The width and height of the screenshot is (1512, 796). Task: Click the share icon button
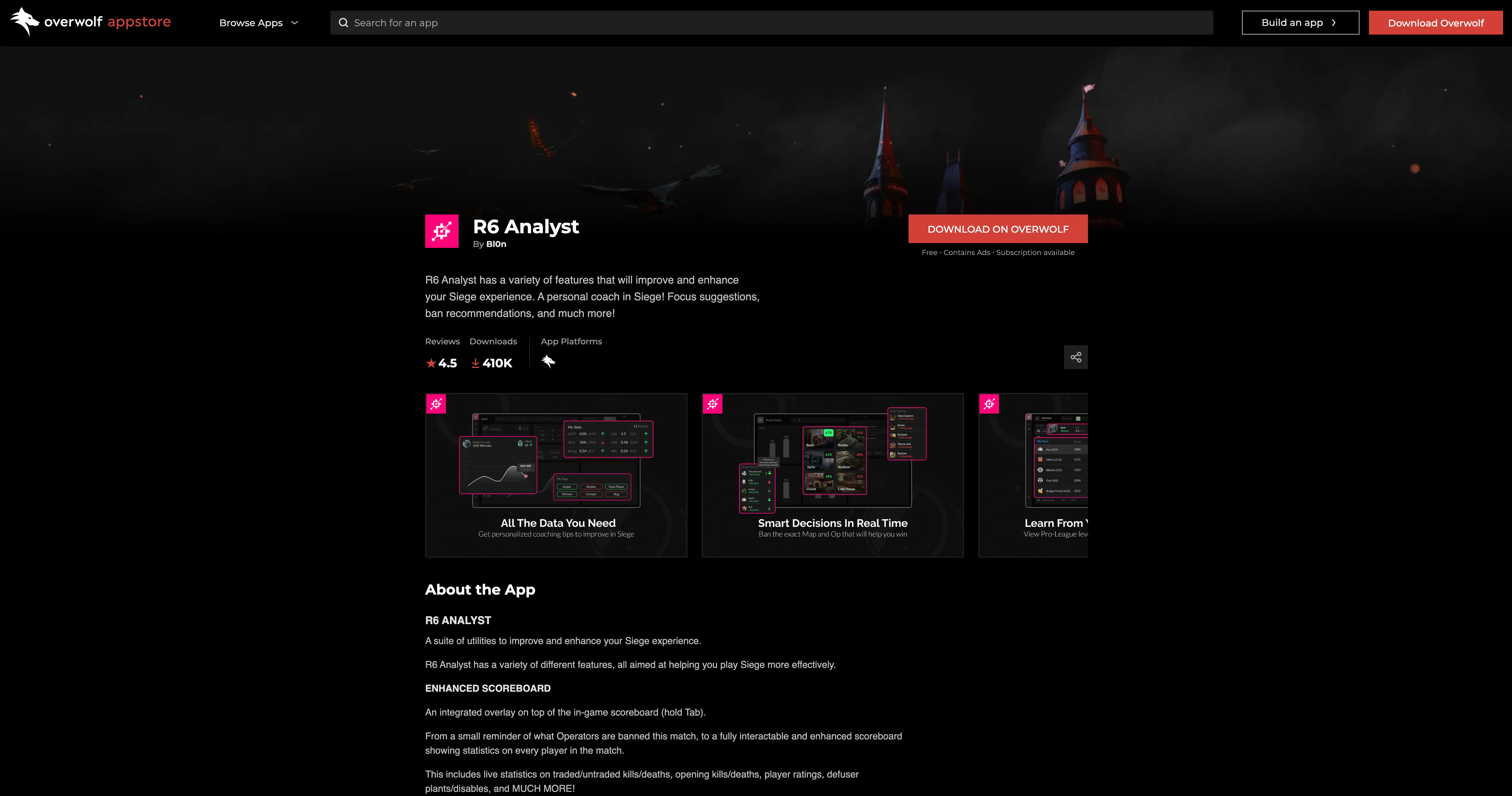click(x=1075, y=357)
